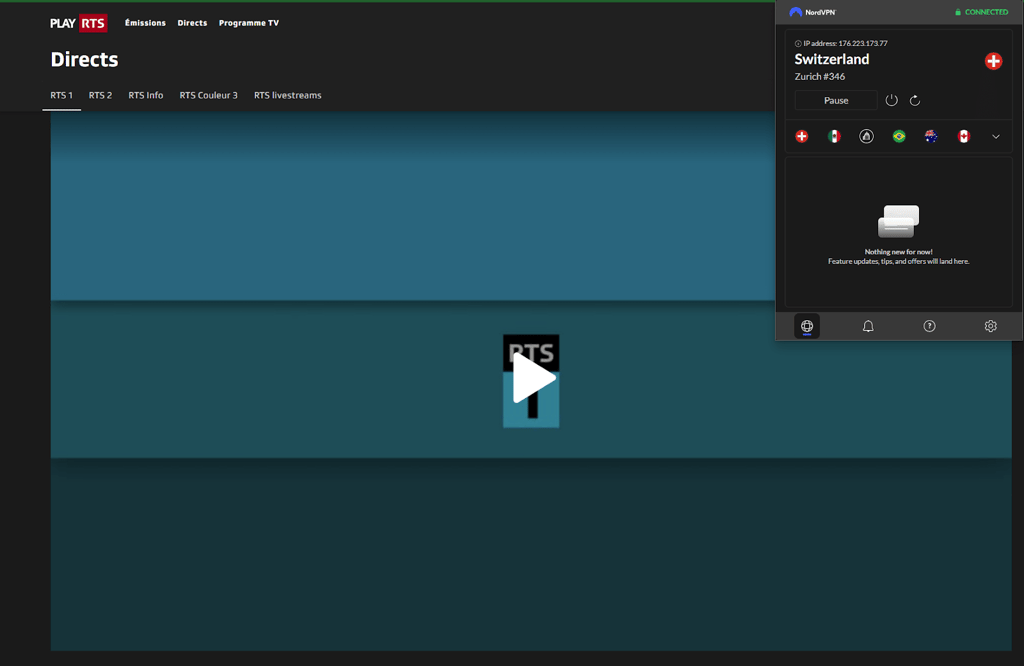The width and height of the screenshot is (1024, 666).
Task: Switch to the RTS 2 tab
Action: [x=100, y=95]
